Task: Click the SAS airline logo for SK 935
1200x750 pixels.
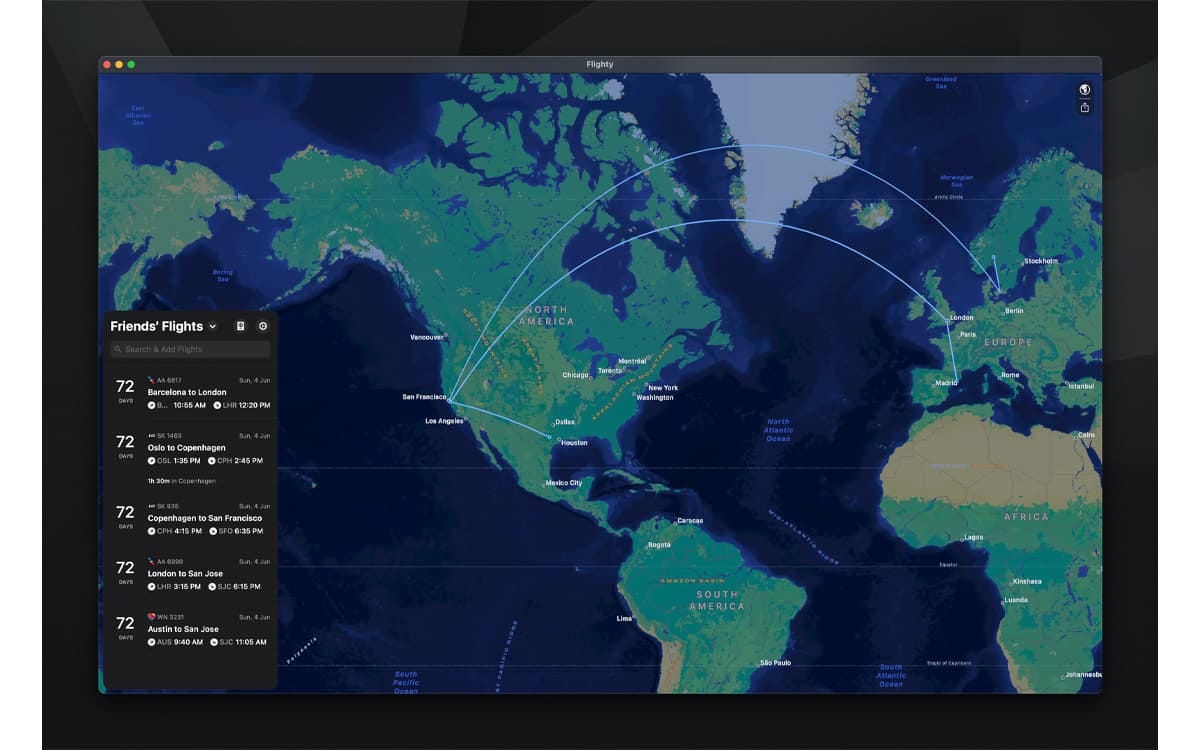Action: (x=151, y=506)
